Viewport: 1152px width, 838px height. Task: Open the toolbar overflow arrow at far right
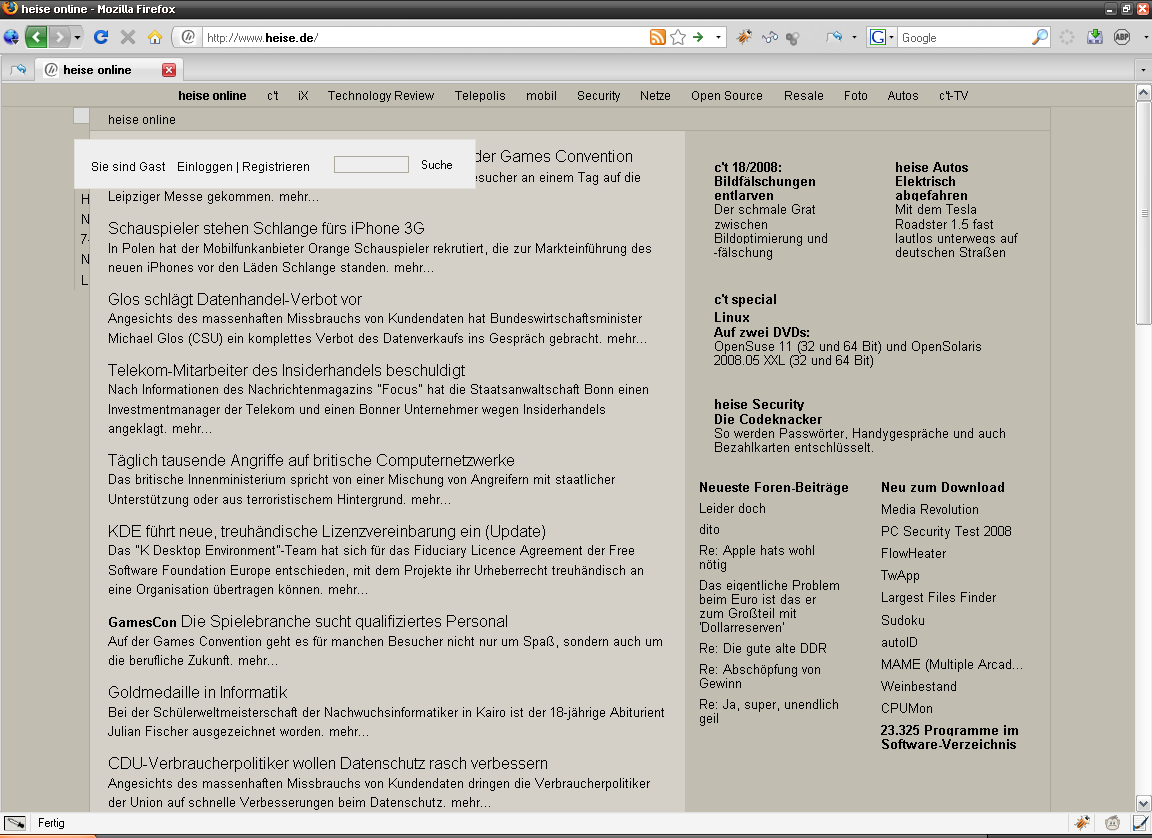[1145, 37]
